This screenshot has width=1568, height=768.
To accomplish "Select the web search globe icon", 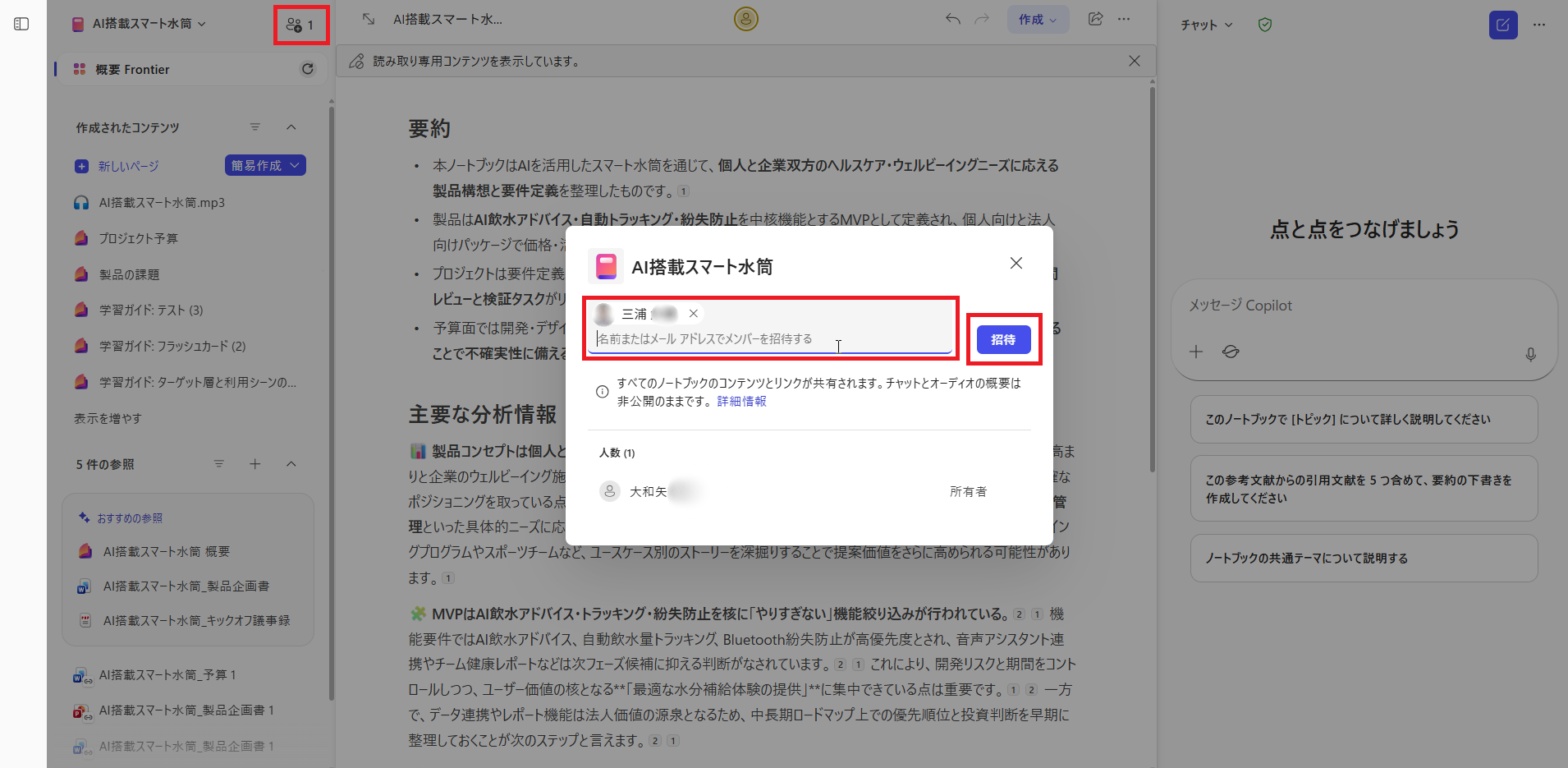I will [x=1231, y=352].
